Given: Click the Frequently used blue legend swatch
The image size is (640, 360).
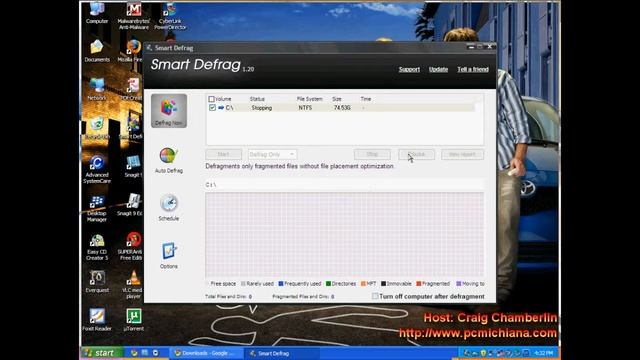Looking at the screenshot, I should coord(281,284).
